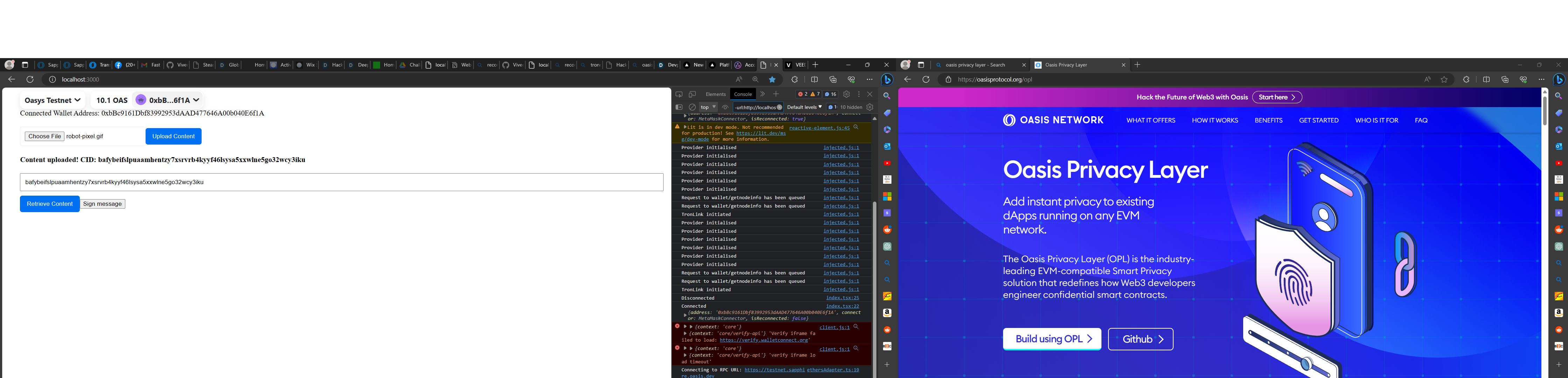Expand the lit dev mode warning message
The image size is (1568, 378).
pos(685,127)
